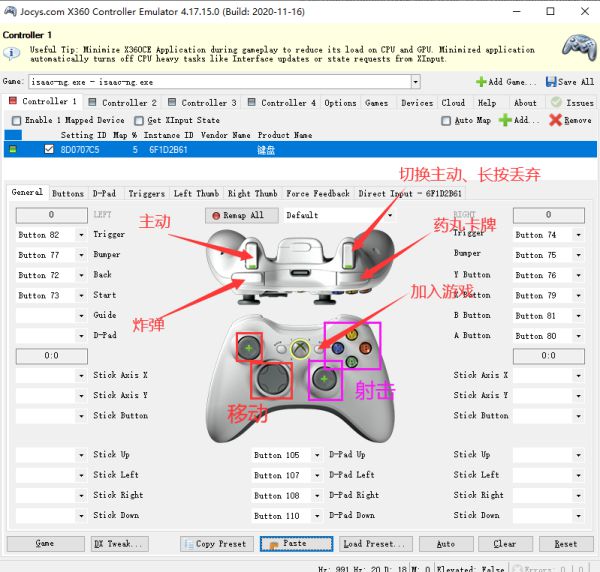The width and height of the screenshot is (600, 572).
Task: Click the right thumbstick on controller image
Action: point(325,380)
